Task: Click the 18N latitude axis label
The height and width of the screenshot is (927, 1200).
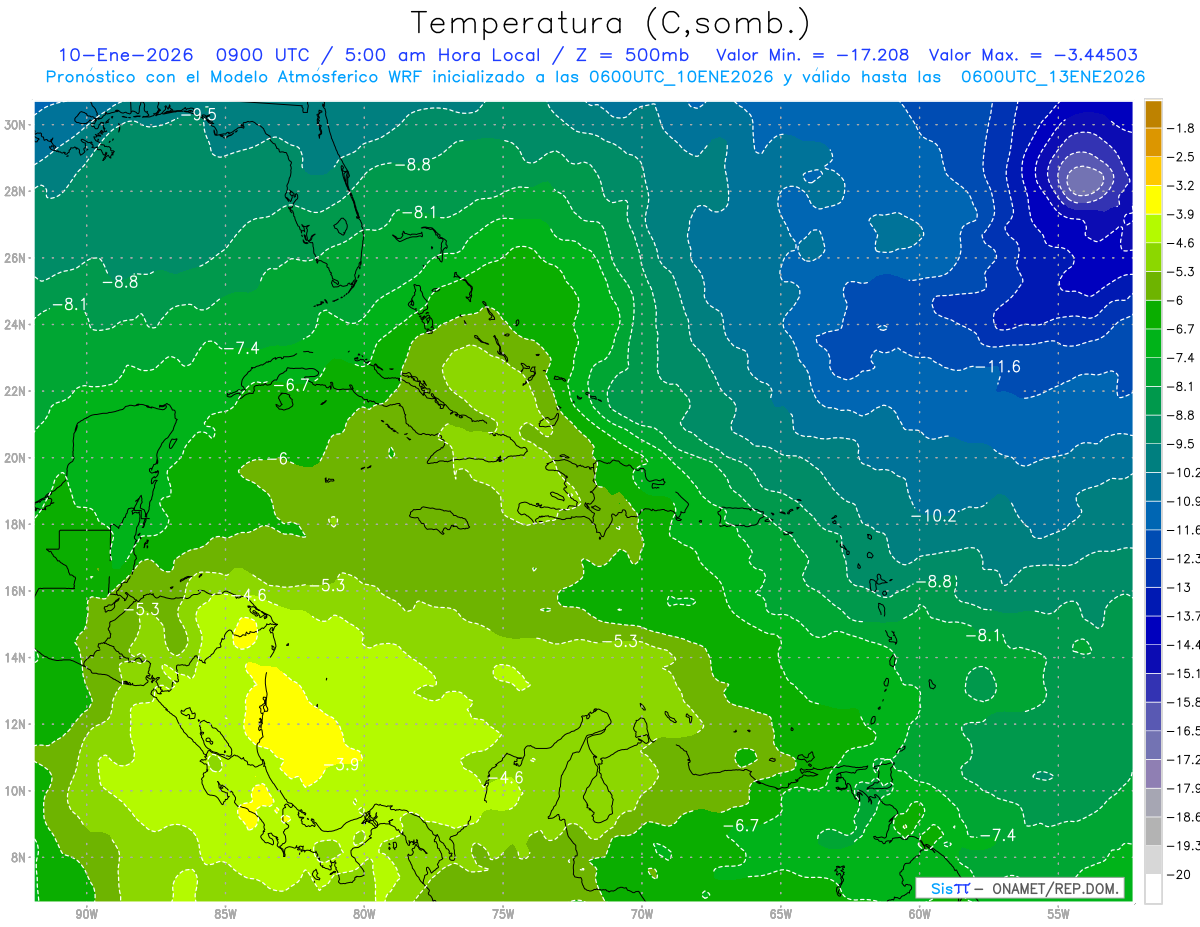Action: click(x=16, y=524)
